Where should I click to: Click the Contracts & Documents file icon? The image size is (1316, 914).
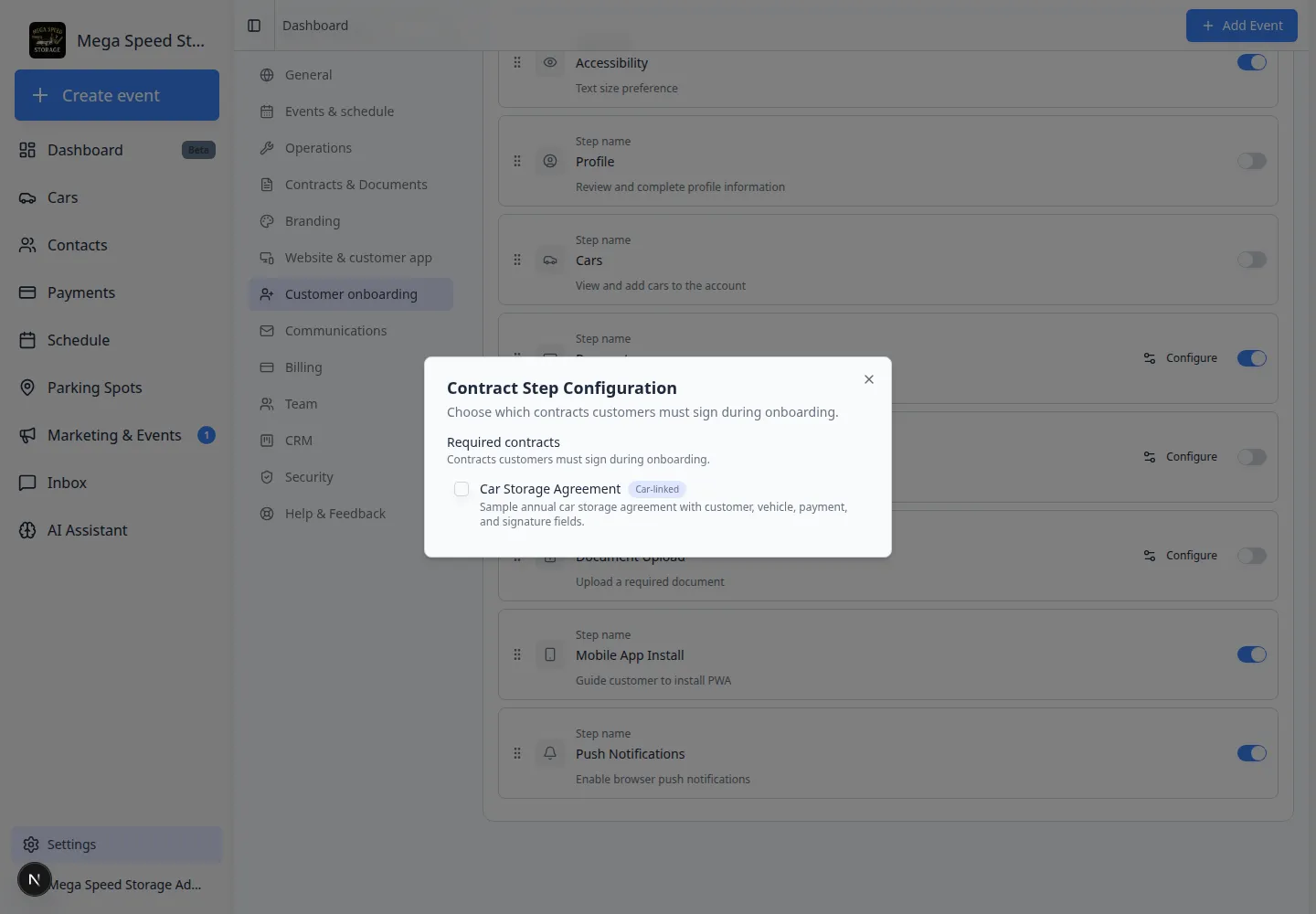pyautogui.click(x=267, y=185)
